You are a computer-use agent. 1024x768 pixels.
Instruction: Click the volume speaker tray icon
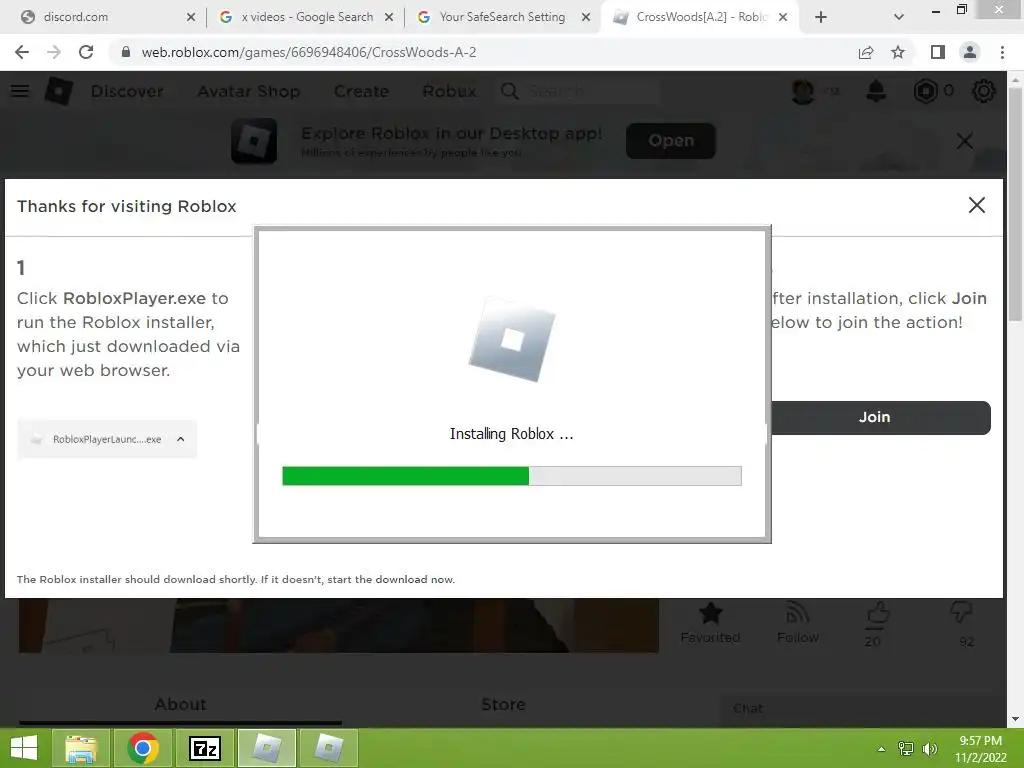click(x=930, y=749)
